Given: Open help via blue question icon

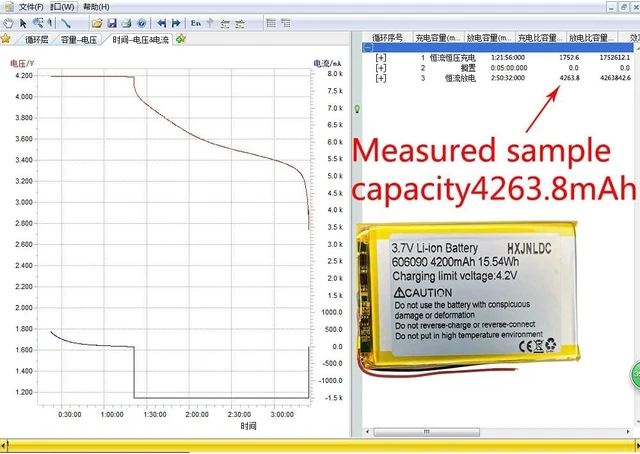Looking at the screenshot, I should (x=141, y=23).
